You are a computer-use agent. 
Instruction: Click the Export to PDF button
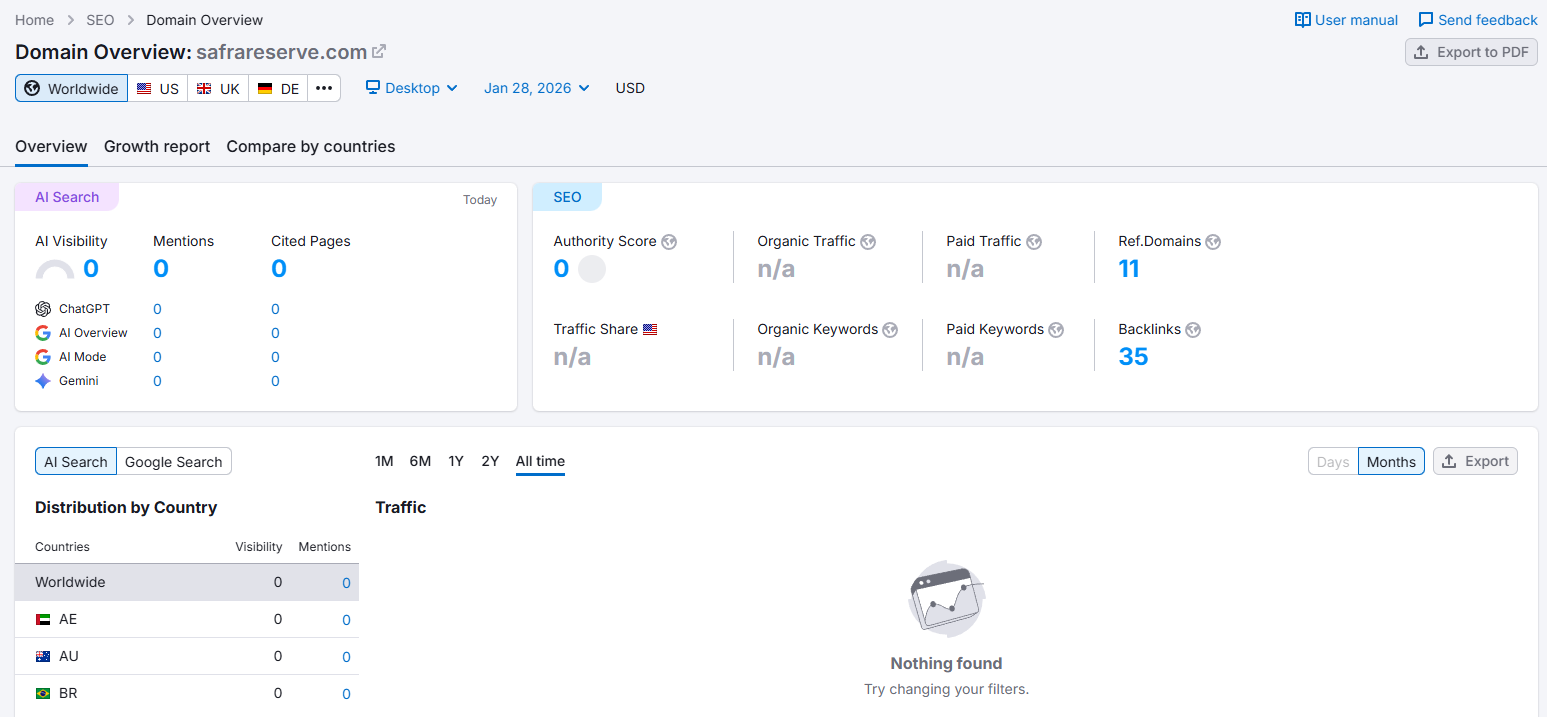pos(1471,52)
